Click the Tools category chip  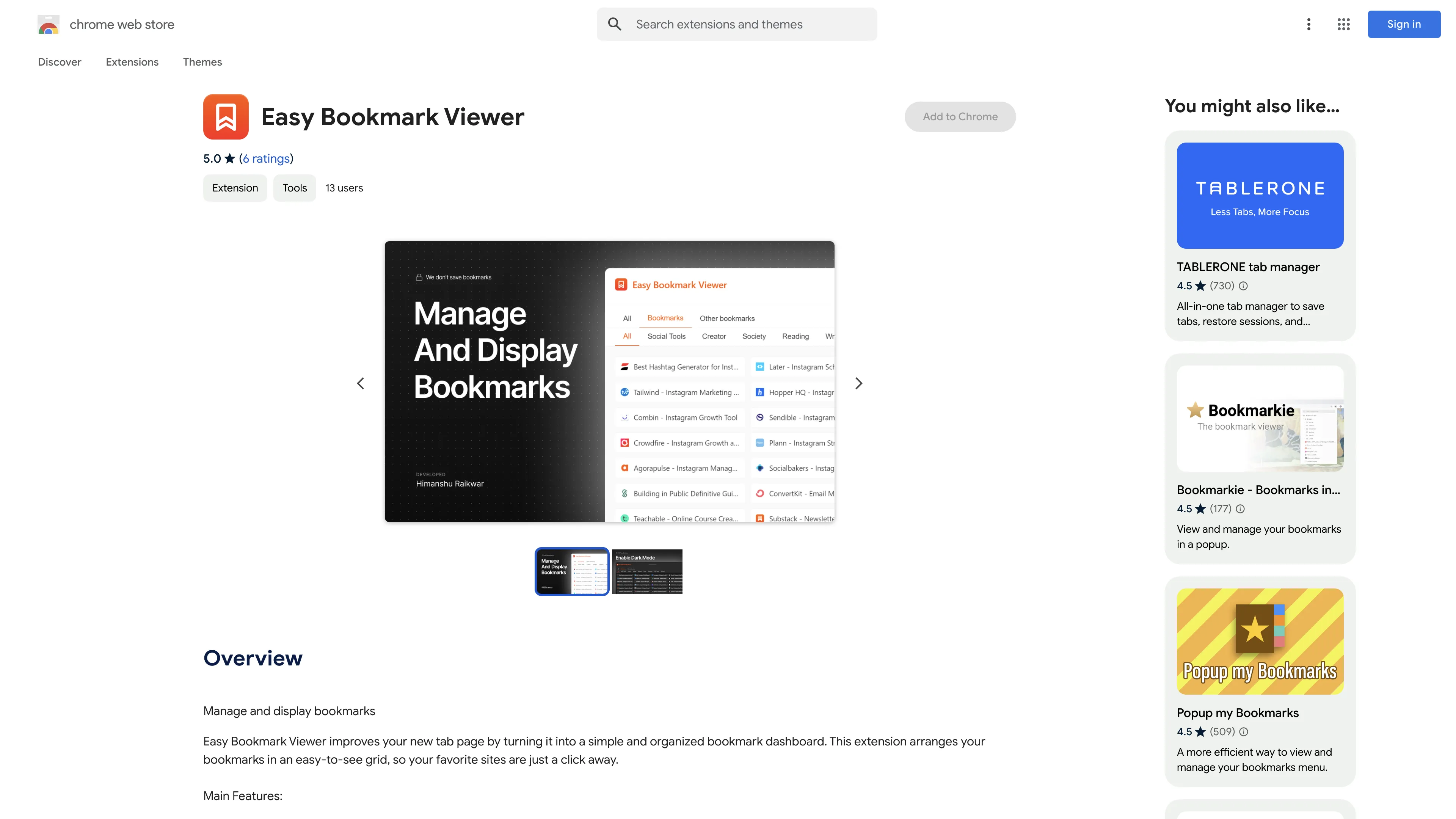pos(295,188)
